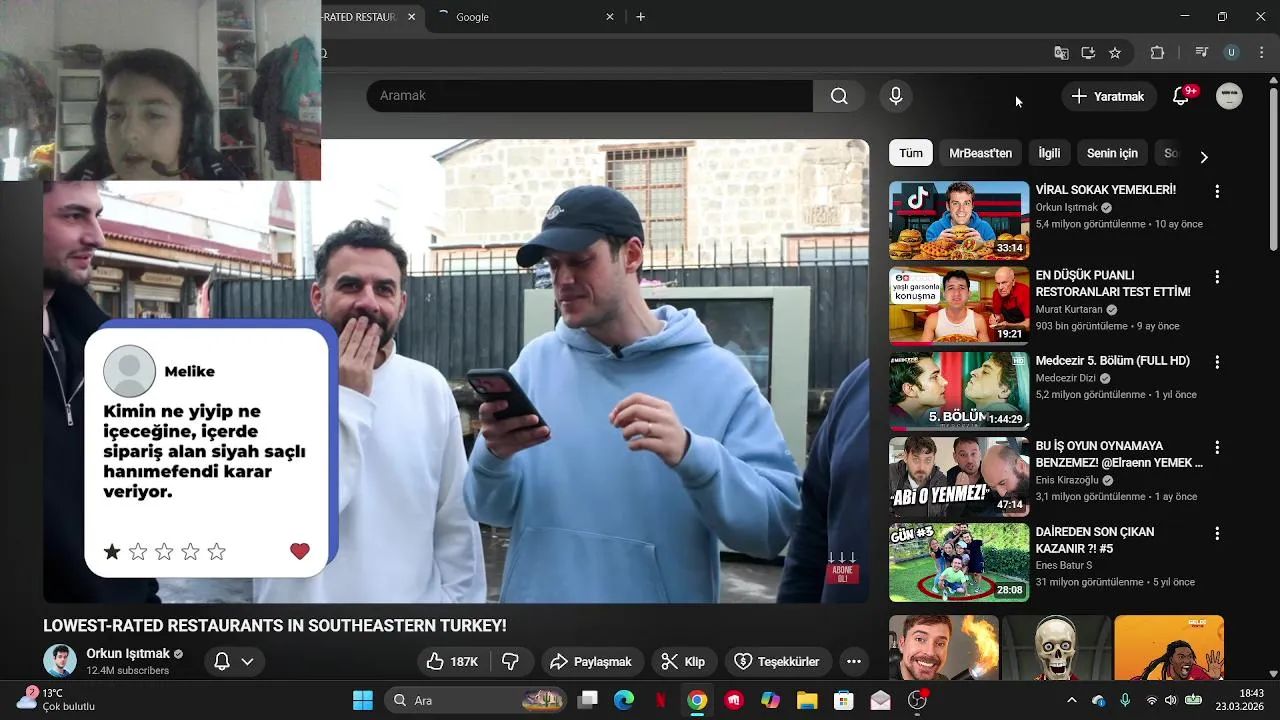Click the Paylaşmak share button
The image size is (1280, 720).
click(591, 662)
